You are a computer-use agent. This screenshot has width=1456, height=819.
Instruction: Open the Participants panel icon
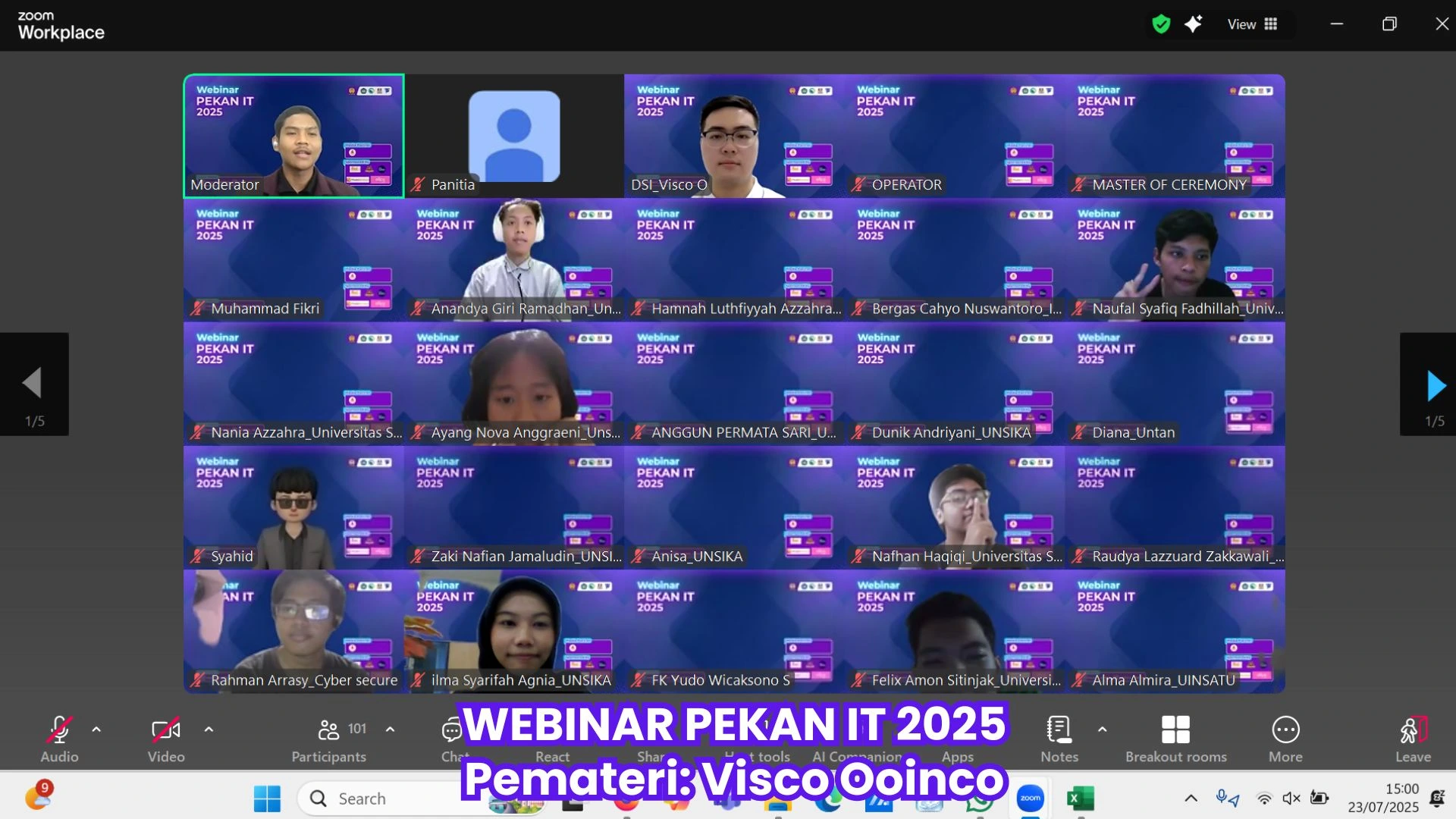pos(328,730)
